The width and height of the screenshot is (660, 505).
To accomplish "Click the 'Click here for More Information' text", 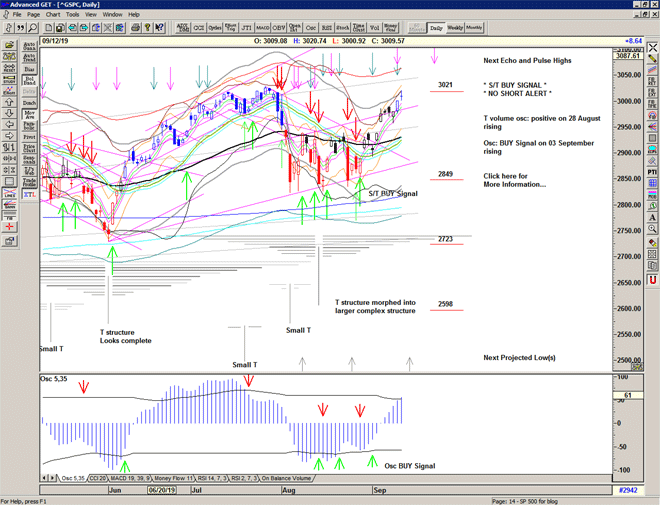I will 514,179.
